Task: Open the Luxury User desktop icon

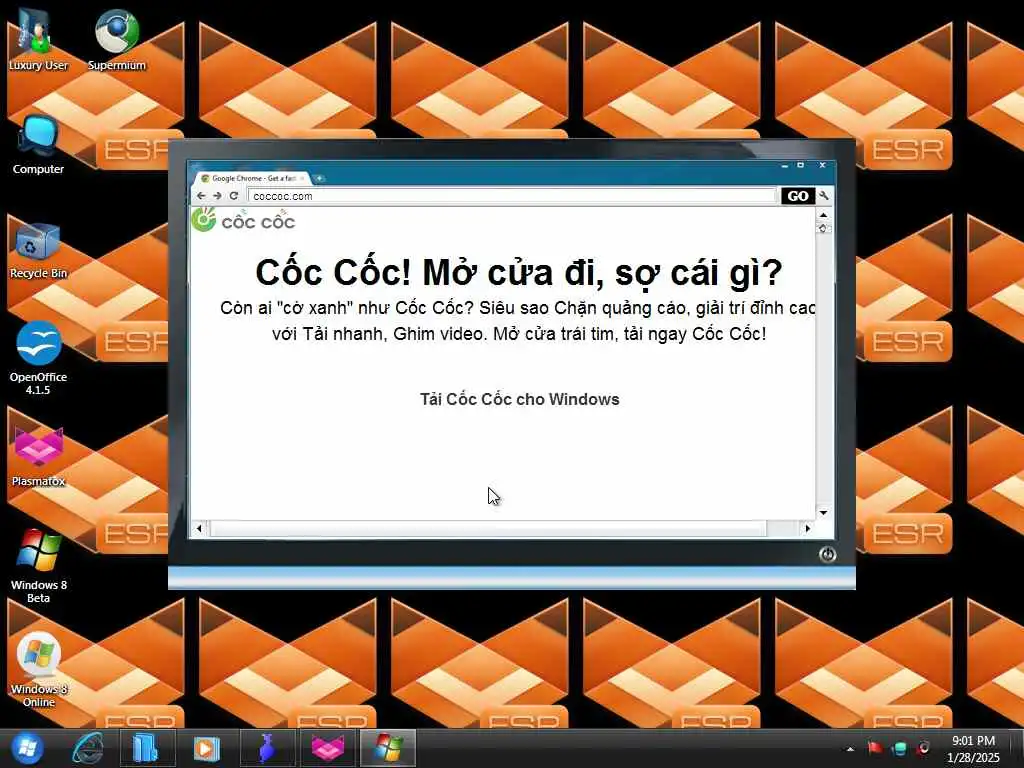Action: click(38, 38)
